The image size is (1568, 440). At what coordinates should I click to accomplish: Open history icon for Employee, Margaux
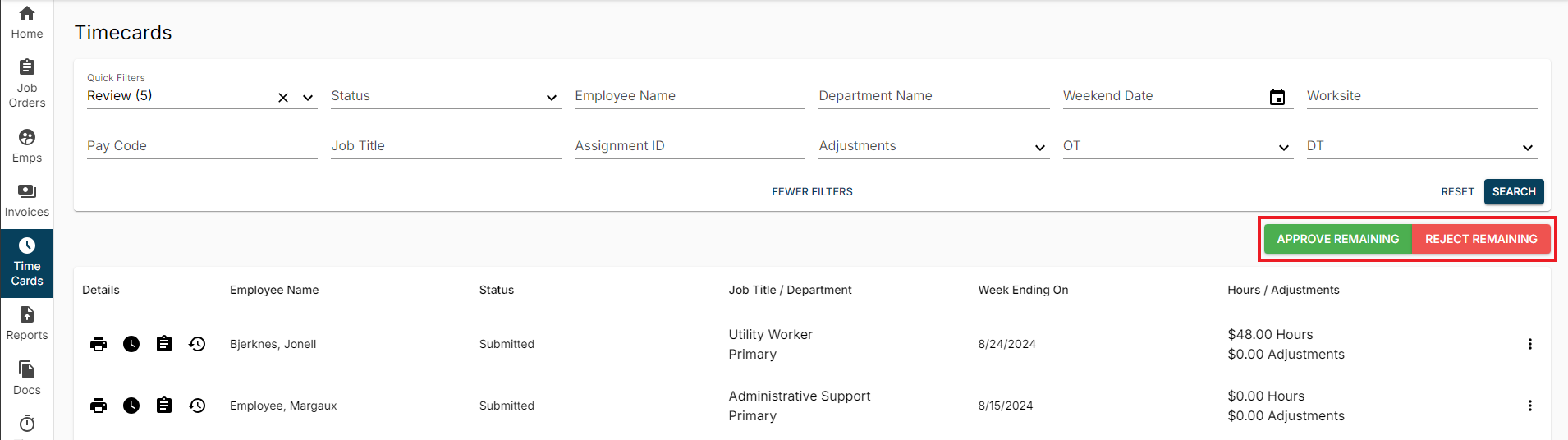click(x=197, y=406)
